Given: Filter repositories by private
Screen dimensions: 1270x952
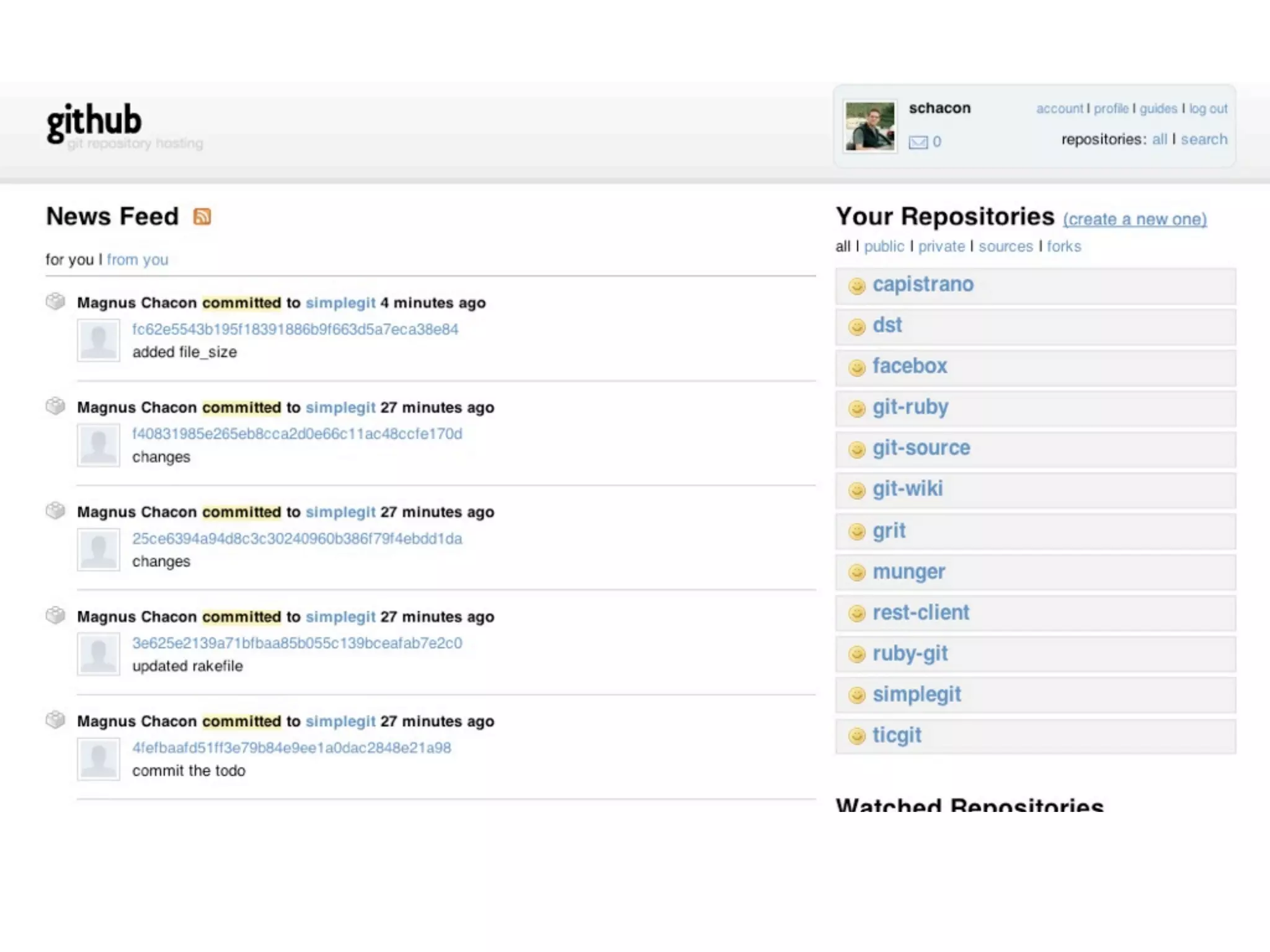Looking at the screenshot, I should coord(941,247).
